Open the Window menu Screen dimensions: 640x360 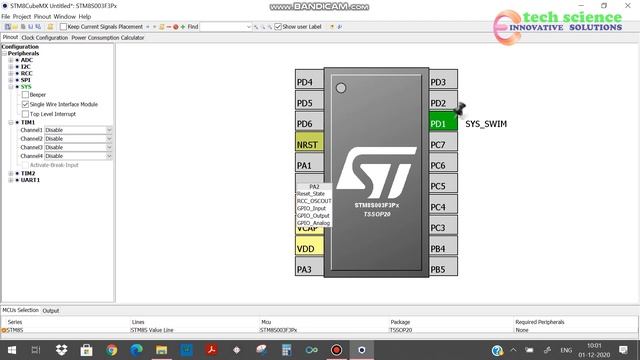(x=64, y=17)
